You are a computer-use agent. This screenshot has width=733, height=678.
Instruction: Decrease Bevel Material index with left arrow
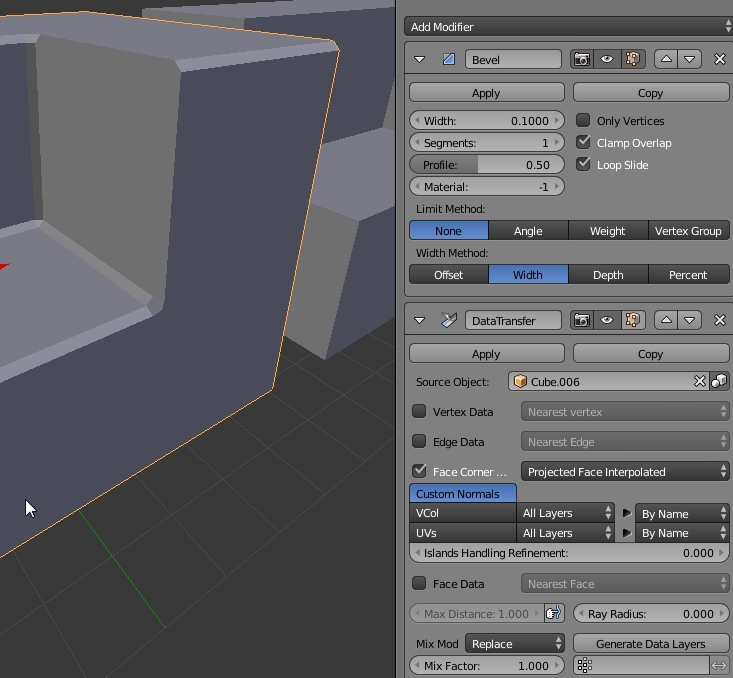tap(417, 187)
